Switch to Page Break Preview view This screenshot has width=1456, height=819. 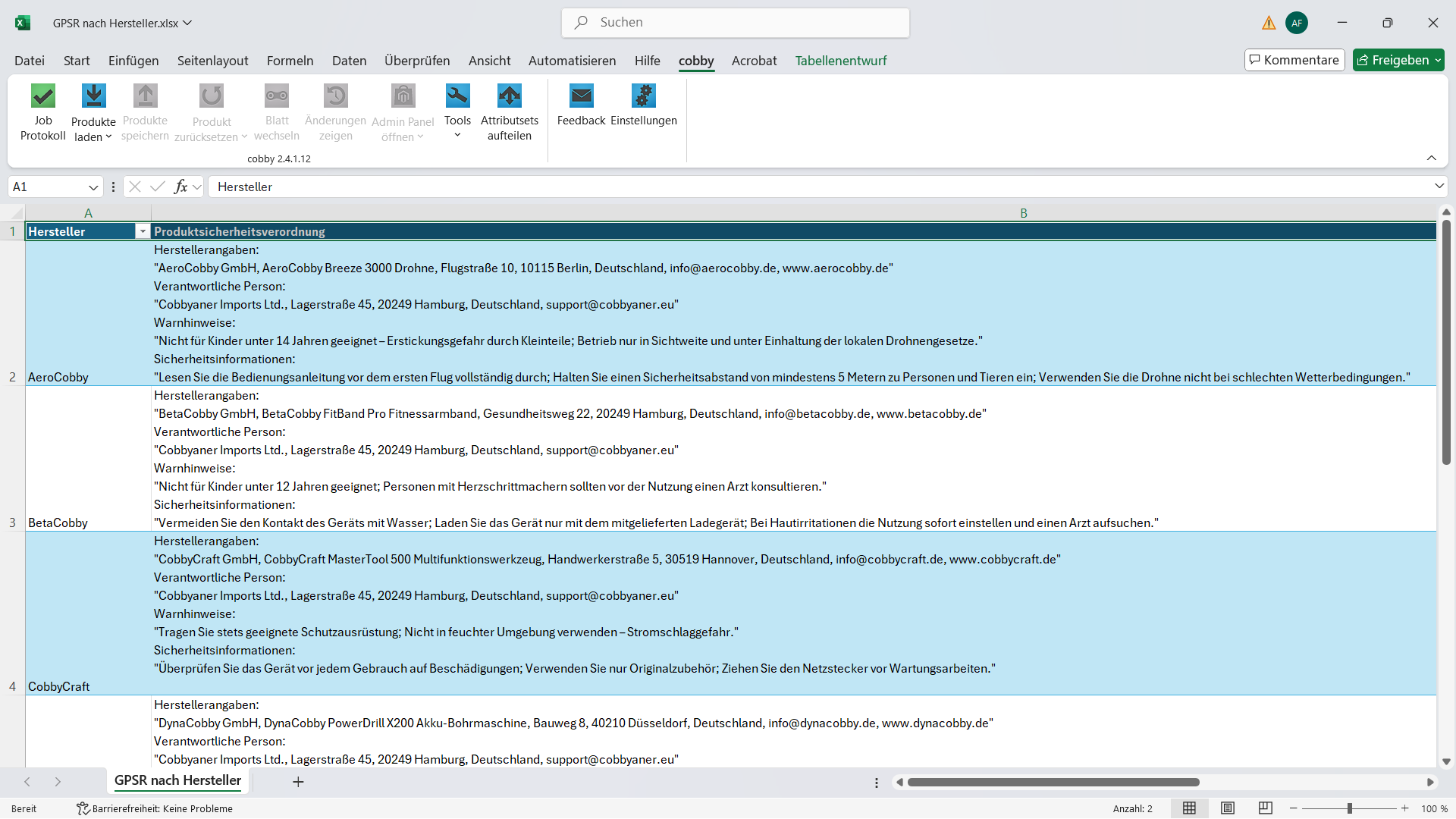(1265, 808)
